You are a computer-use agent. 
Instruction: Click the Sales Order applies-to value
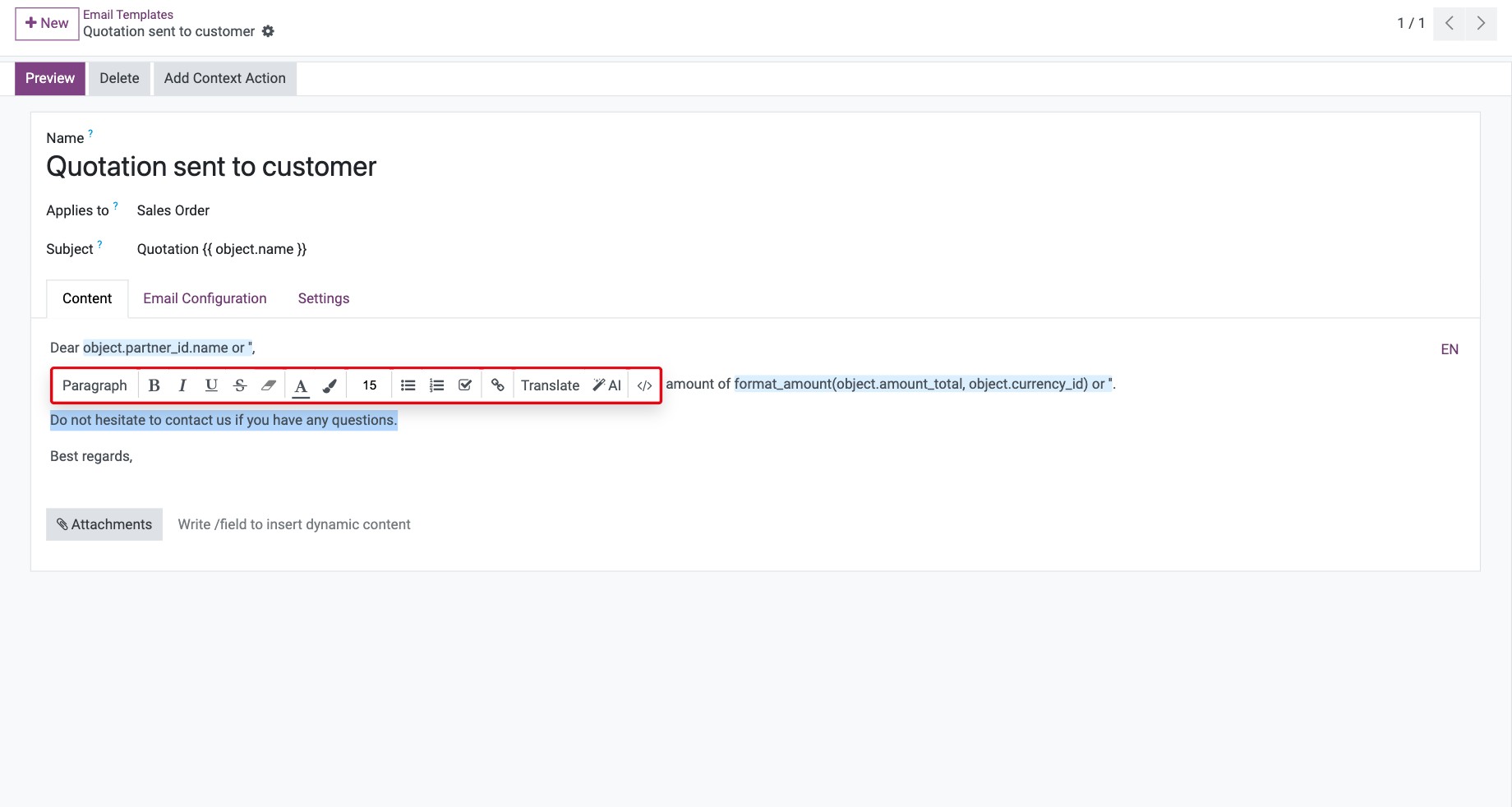pyautogui.click(x=173, y=210)
